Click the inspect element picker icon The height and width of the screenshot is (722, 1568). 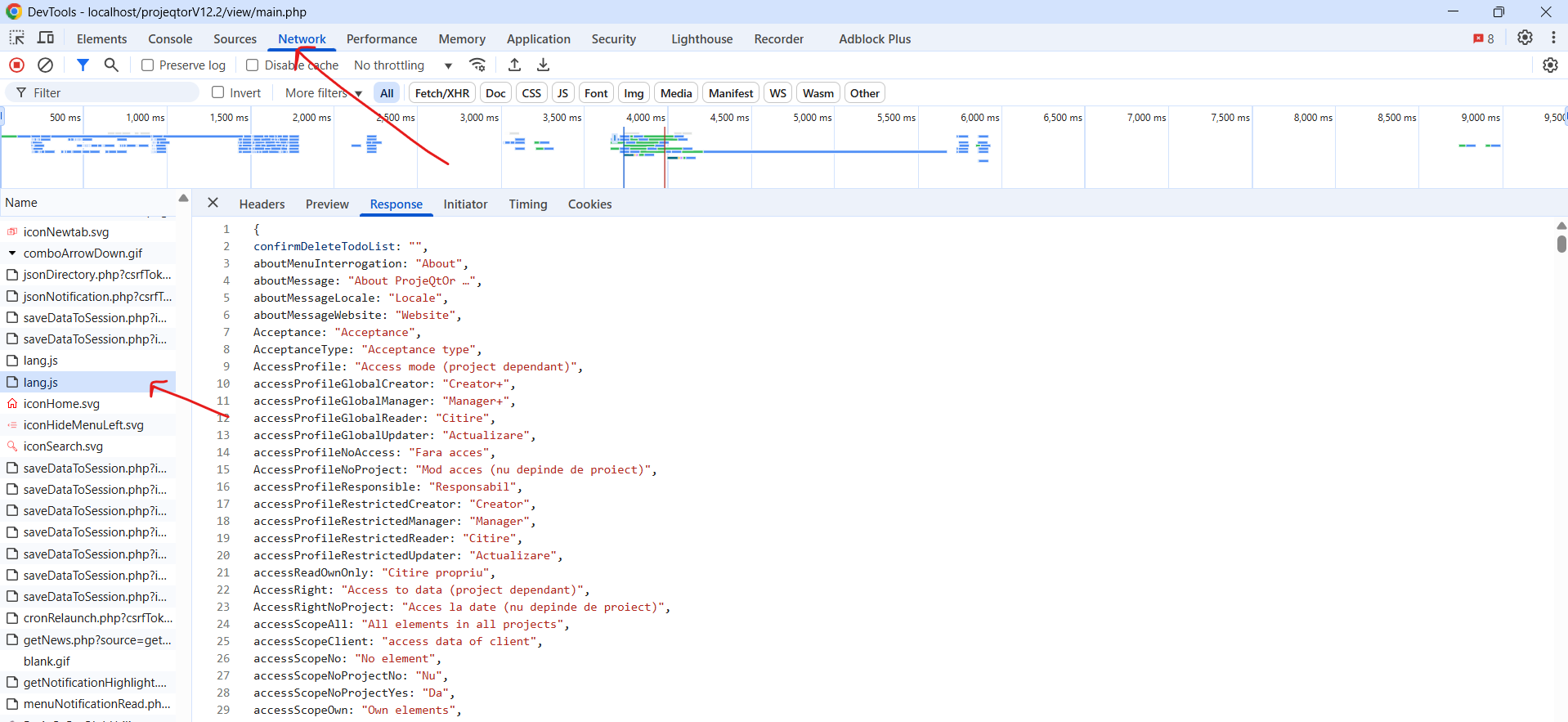click(x=16, y=38)
